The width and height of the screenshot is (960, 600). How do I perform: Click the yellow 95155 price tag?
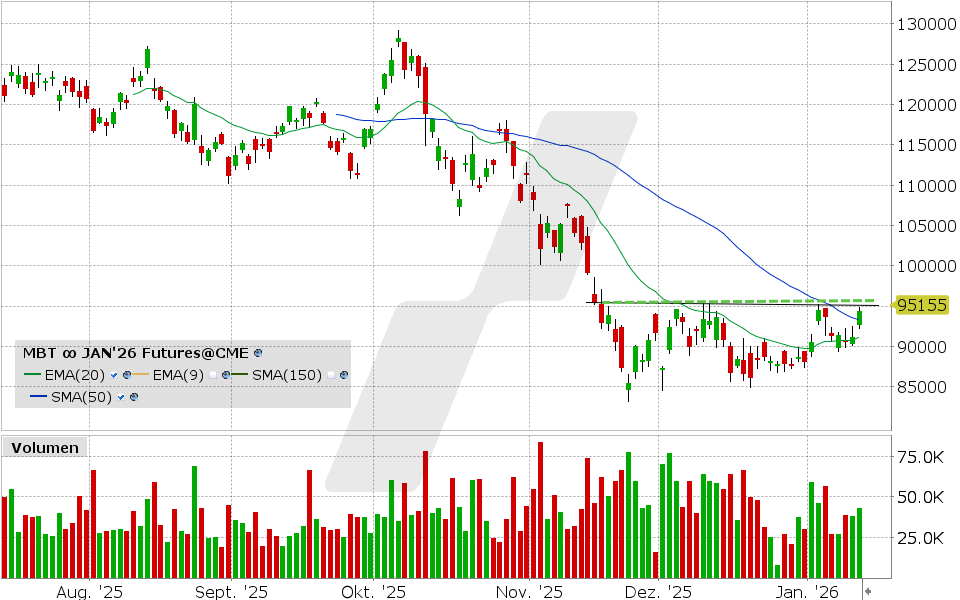[x=921, y=306]
